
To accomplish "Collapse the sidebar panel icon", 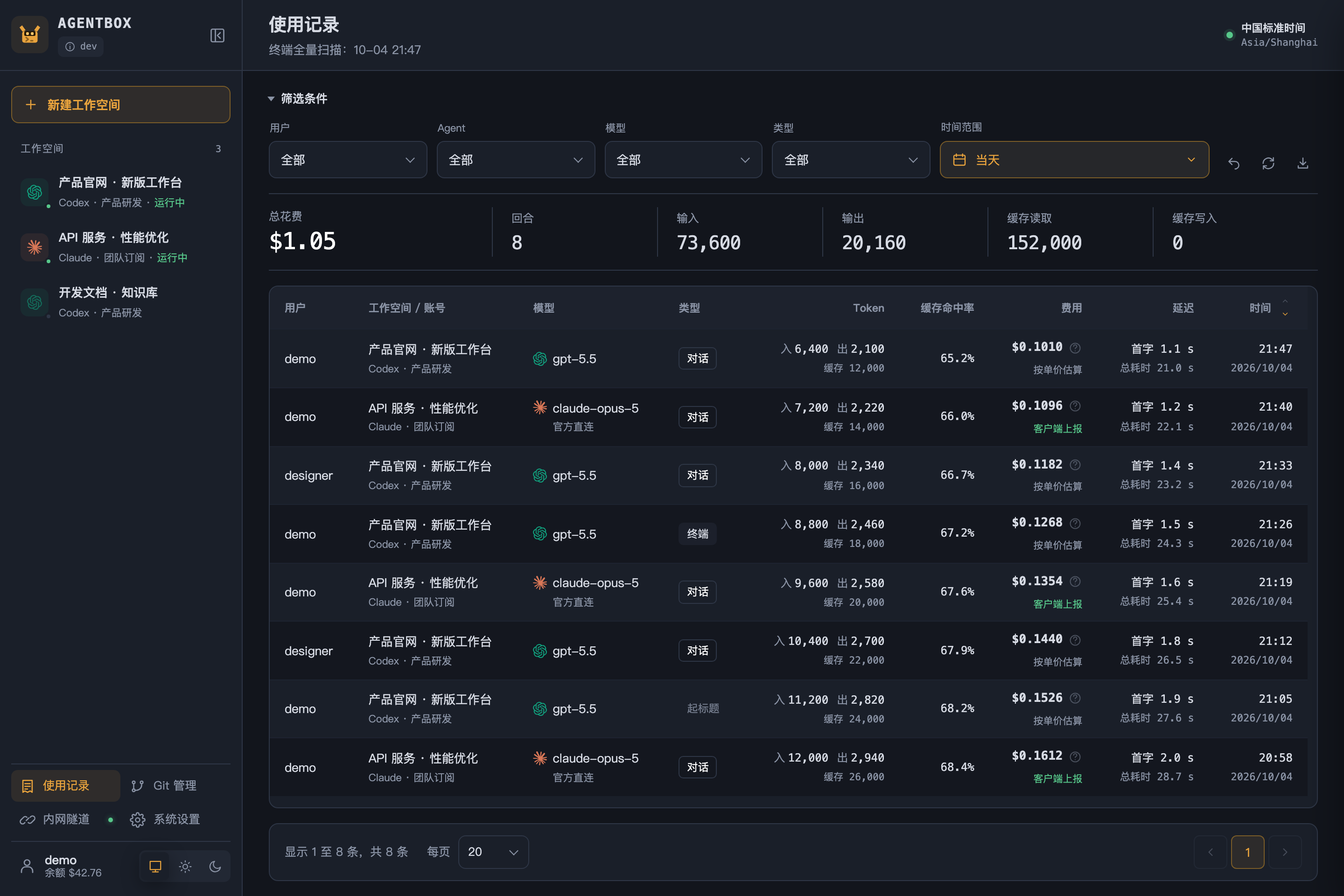I will [x=217, y=35].
